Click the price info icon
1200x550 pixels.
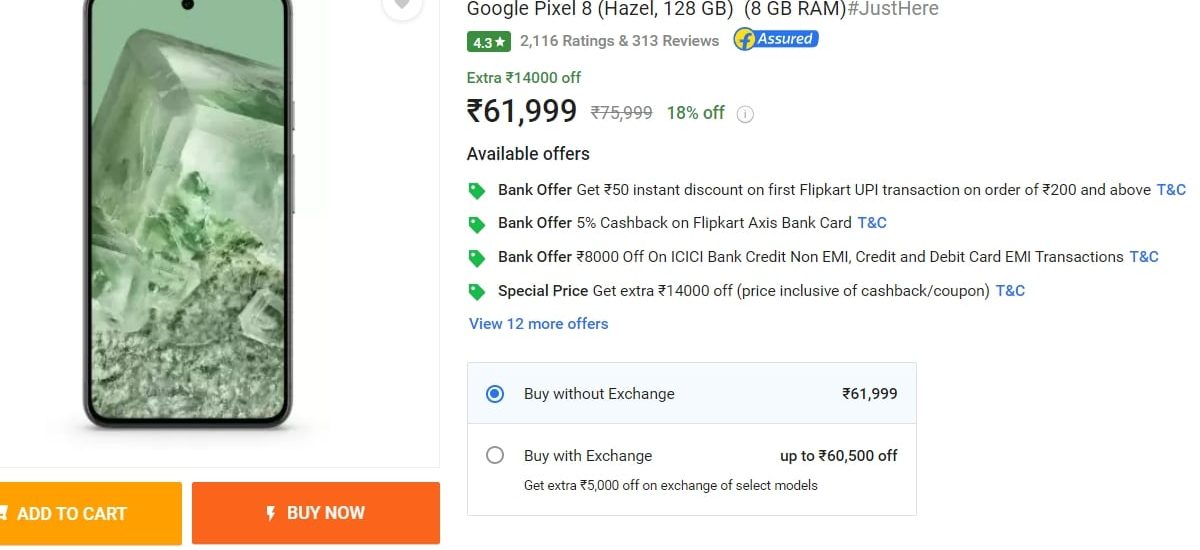pos(745,114)
